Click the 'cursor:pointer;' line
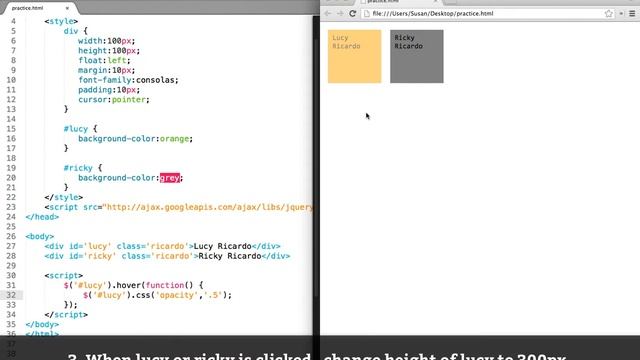640x360 pixels. click(114, 100)
